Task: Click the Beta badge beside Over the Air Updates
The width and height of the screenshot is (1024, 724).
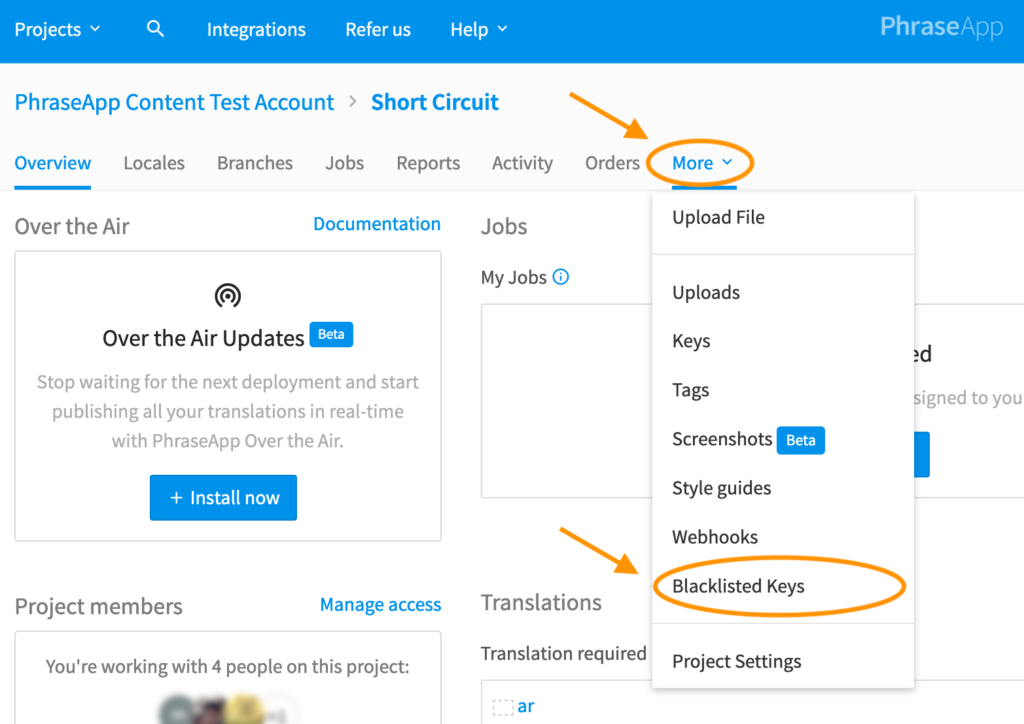Action: (331, 334)
